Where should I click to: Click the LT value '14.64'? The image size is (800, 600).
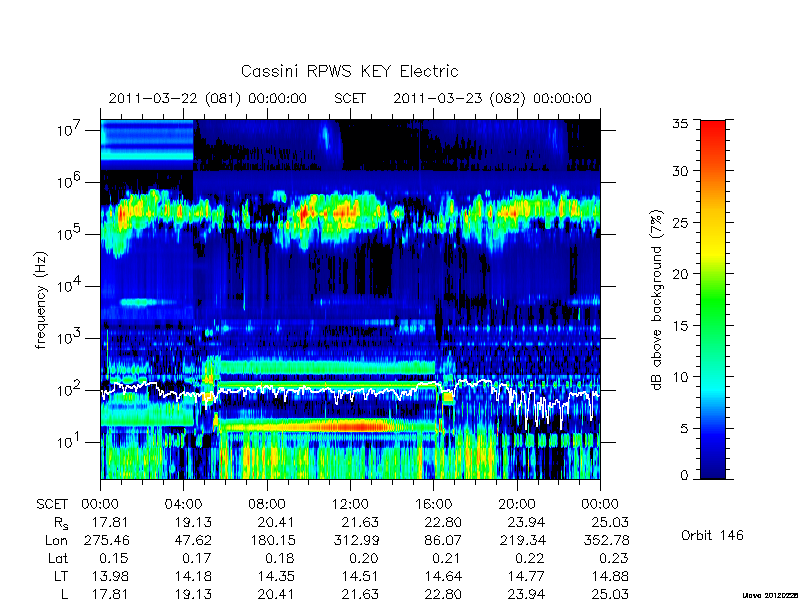443,576
